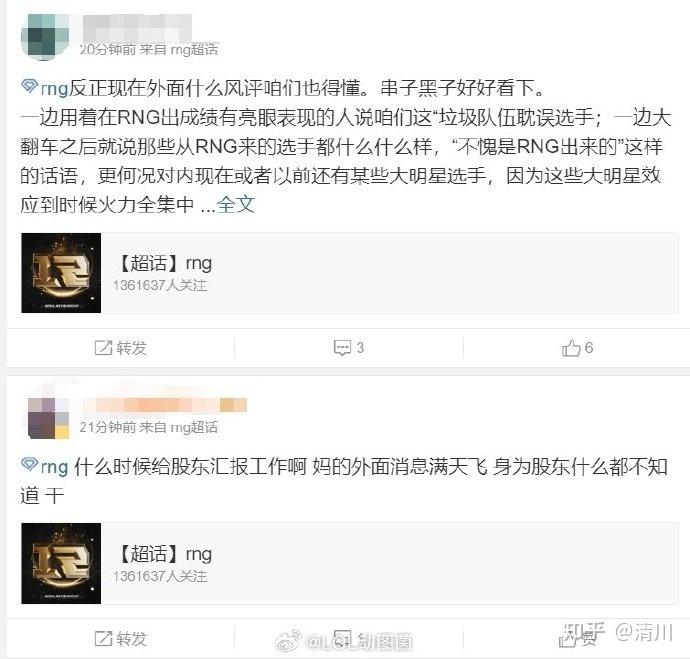Click the repost icon under first post
The width and height of the screenshot is (690, 659).
pos(103,348)
